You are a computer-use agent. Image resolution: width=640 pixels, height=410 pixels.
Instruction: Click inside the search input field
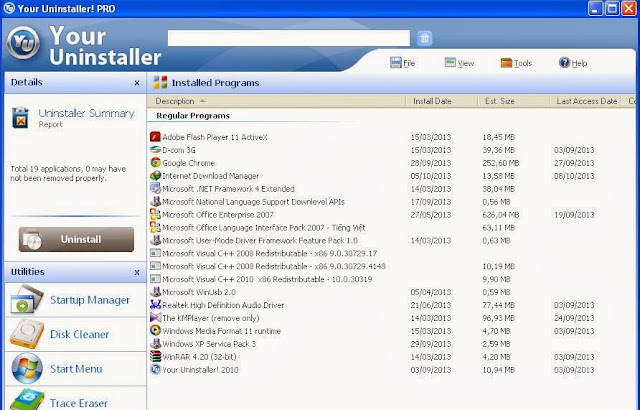point(289,38)
